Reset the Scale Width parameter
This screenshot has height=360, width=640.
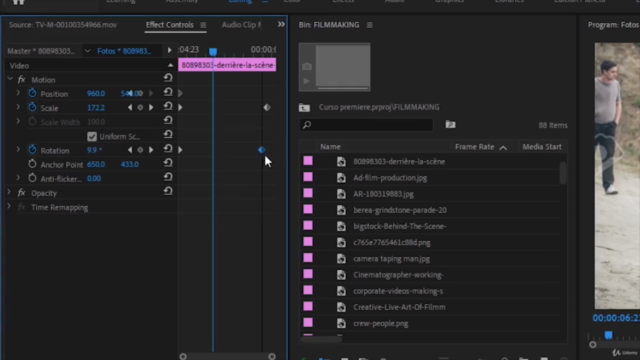tap(168, 121)
